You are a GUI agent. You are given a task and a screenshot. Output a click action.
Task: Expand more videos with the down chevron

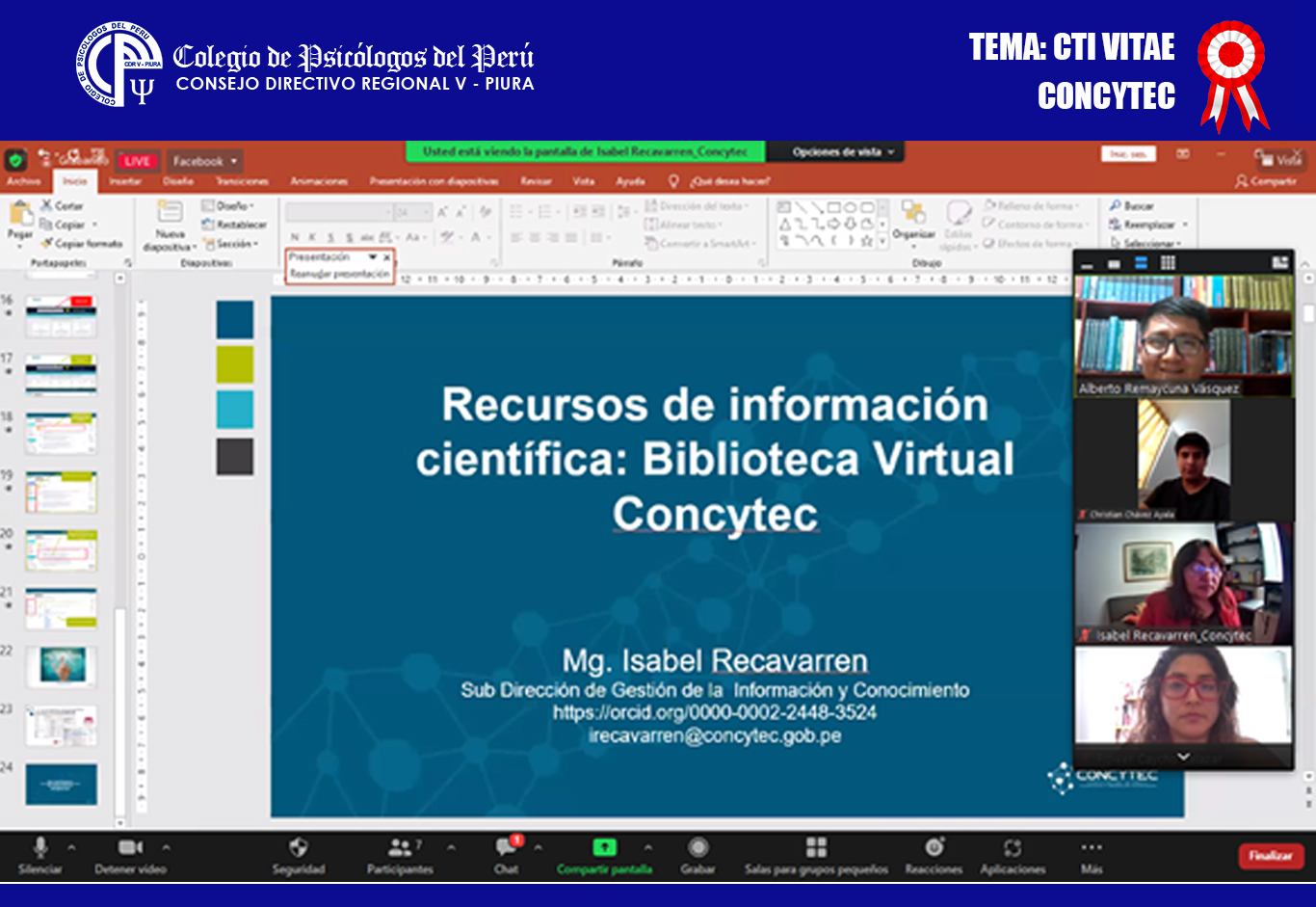click(x=1184, y=757)
